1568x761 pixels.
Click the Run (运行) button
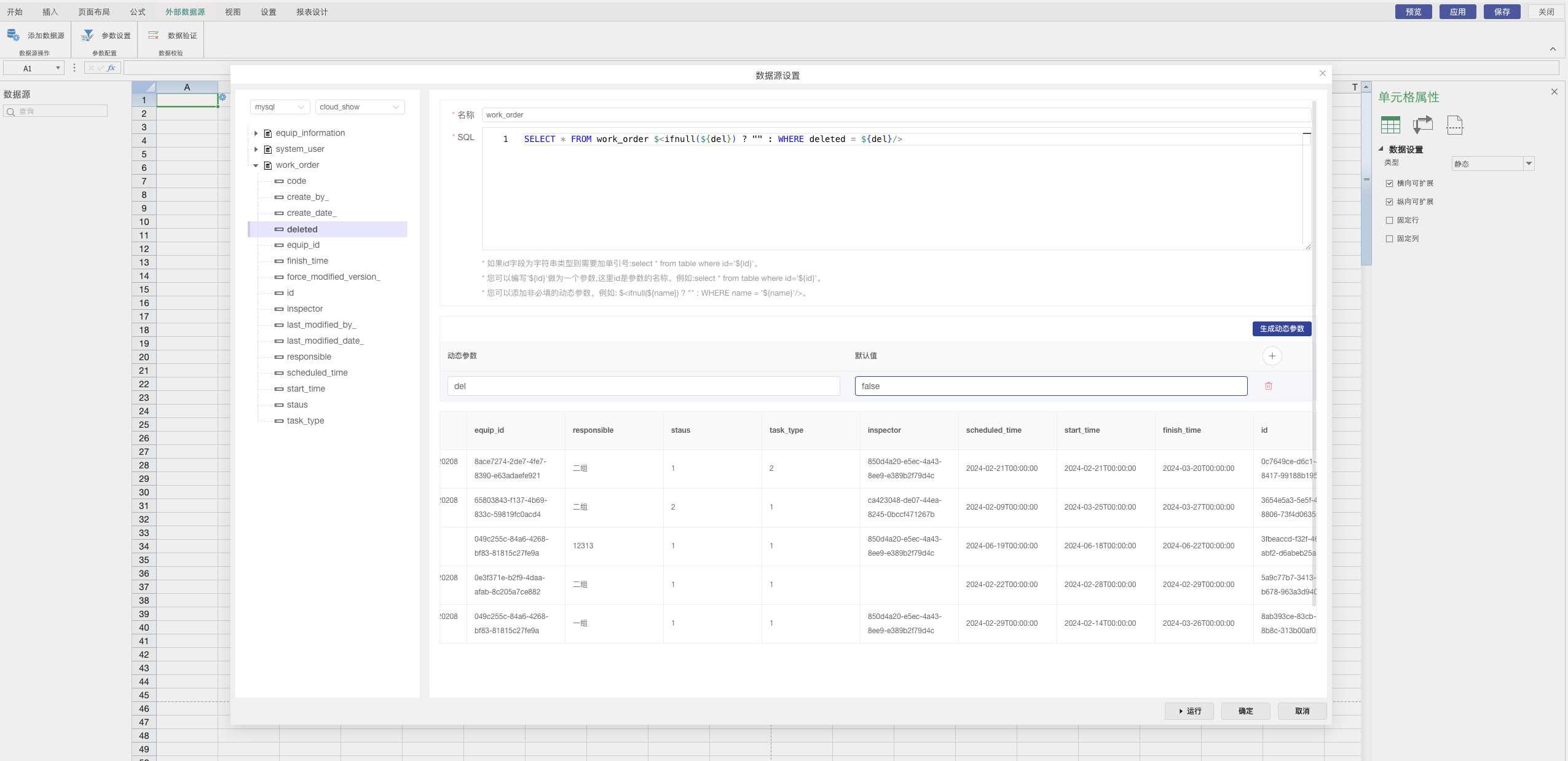tap(1189, 711)
